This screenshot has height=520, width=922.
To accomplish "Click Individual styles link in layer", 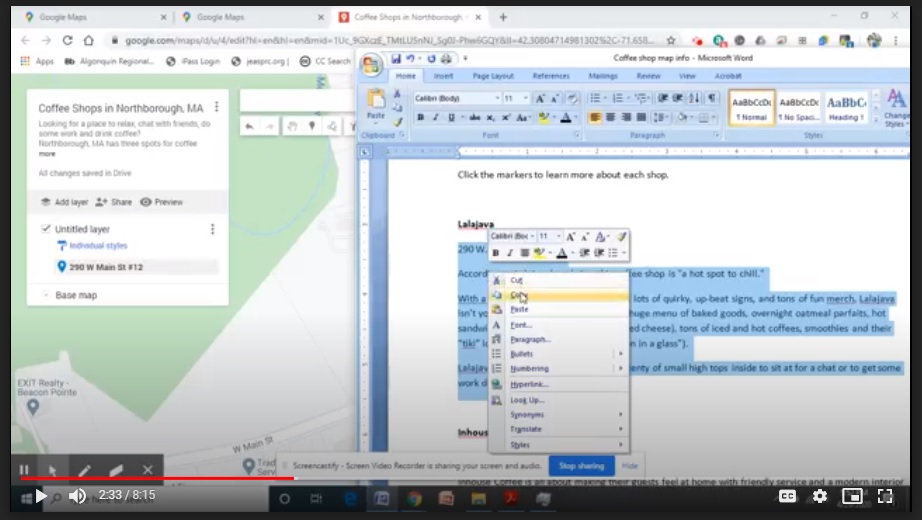I will [x=98, y=246].
